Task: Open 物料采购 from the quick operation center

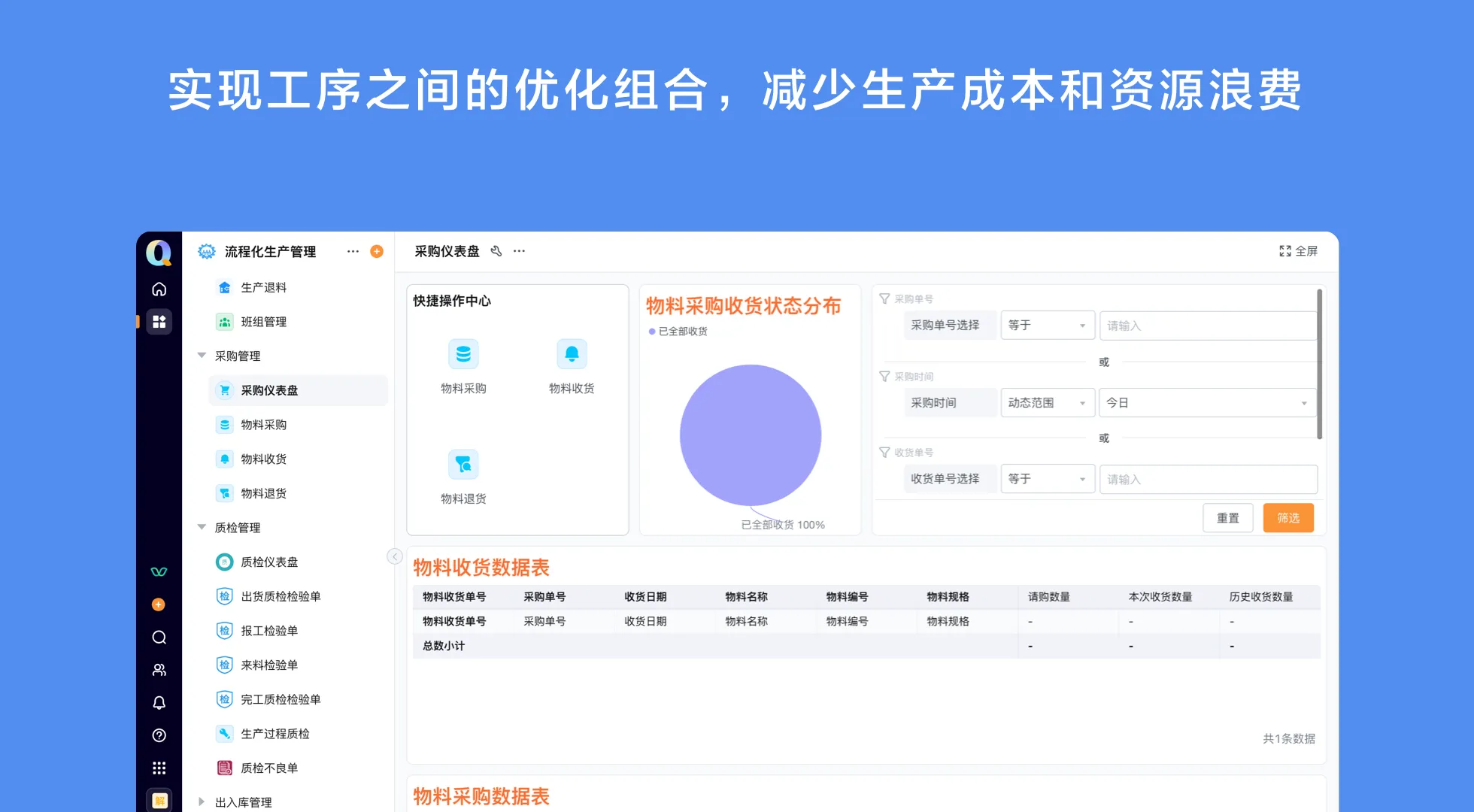Action: pyautogui.click(x=463, y=367)
